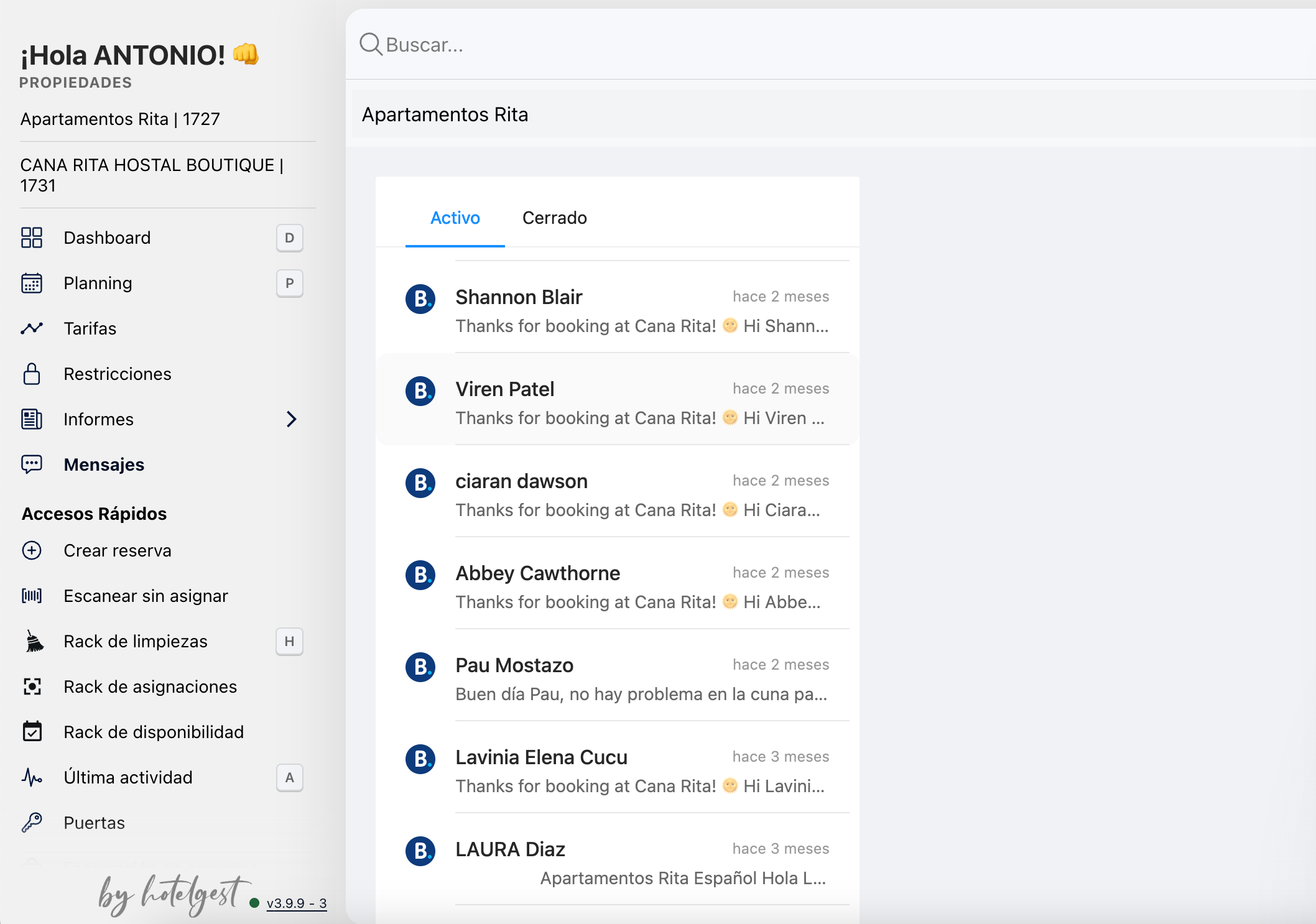Click the Última actividad pulse icon
Viewport: 1316px width, 924px height.
pyautogui.click(x=32, y=777)
